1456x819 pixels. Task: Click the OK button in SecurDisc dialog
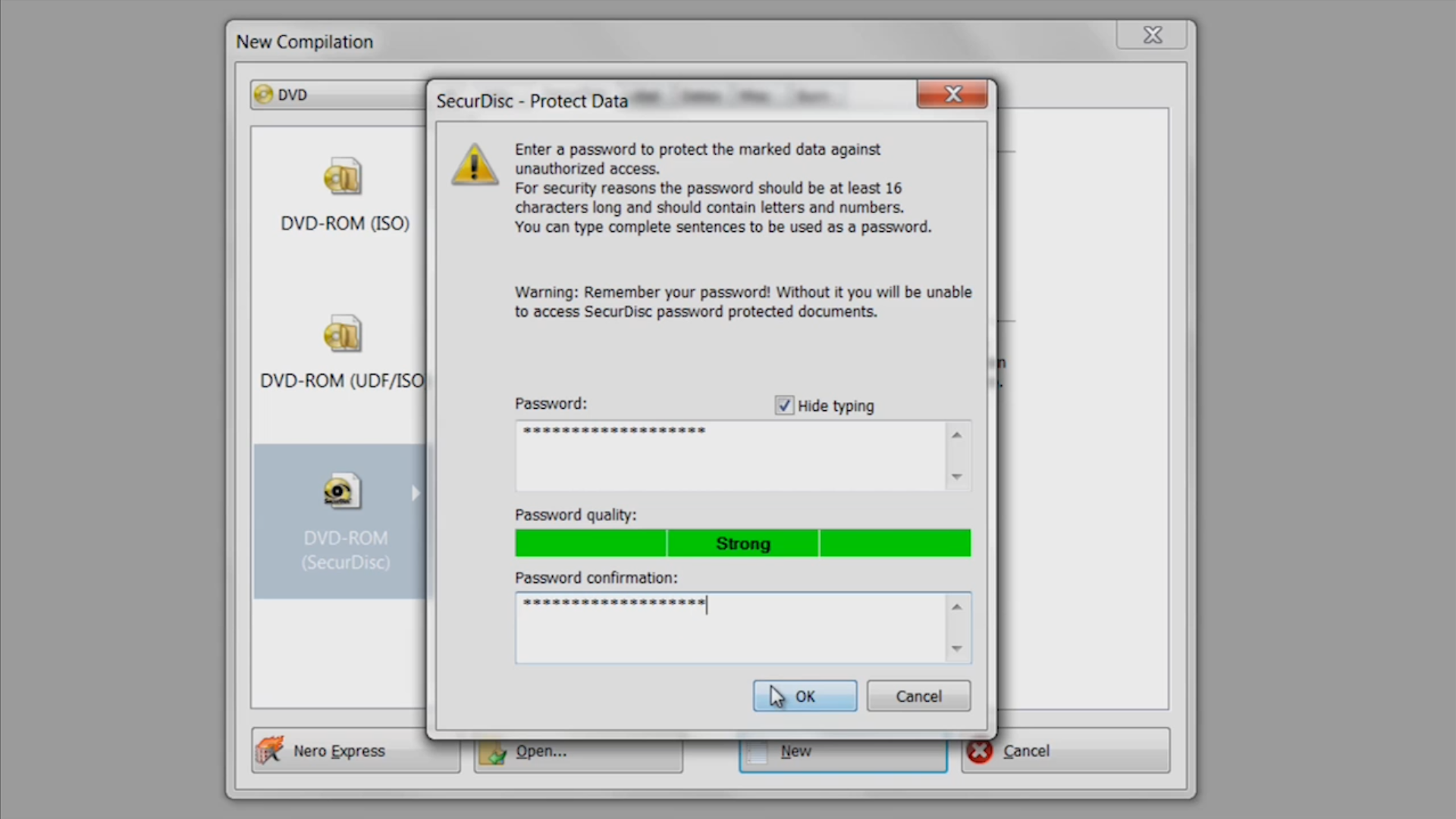tap(805, 696)
